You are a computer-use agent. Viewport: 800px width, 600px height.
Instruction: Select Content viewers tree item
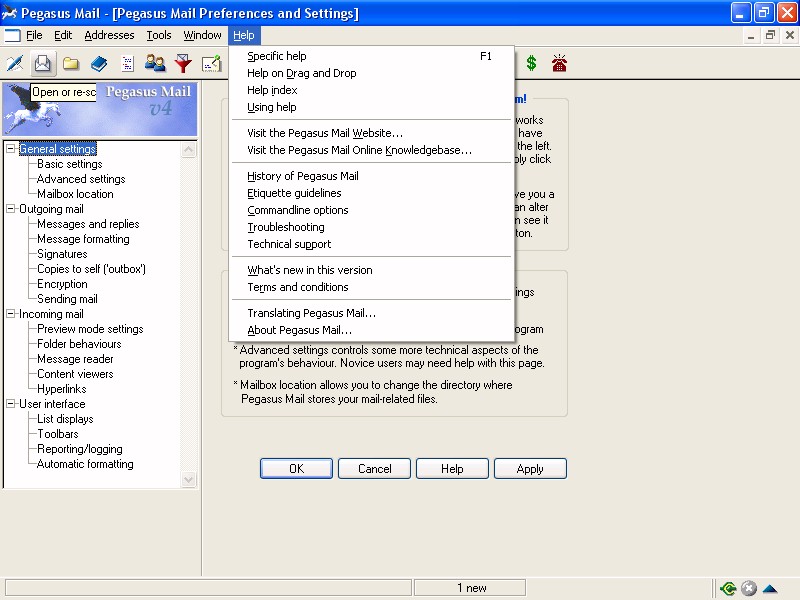click(75, 374)
